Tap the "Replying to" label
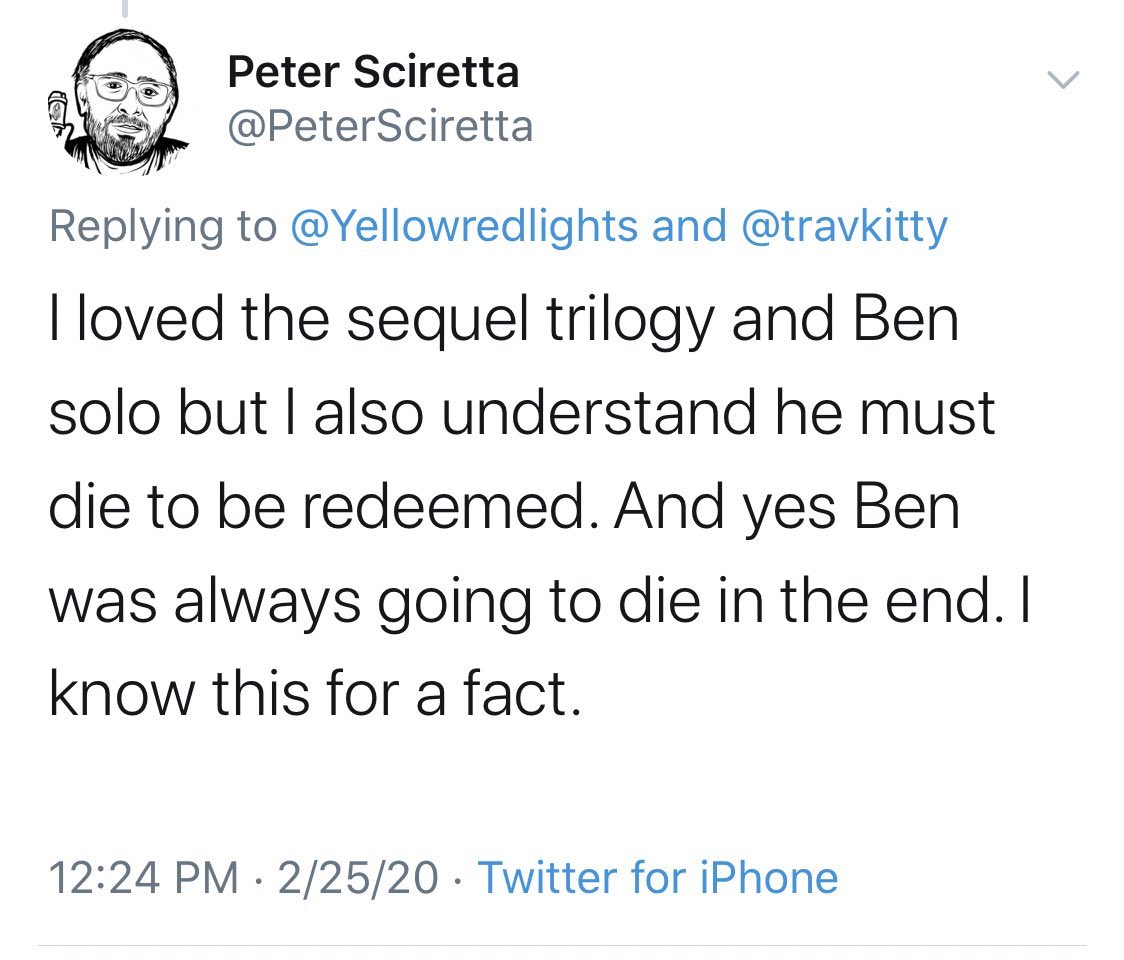 point(162,226)
